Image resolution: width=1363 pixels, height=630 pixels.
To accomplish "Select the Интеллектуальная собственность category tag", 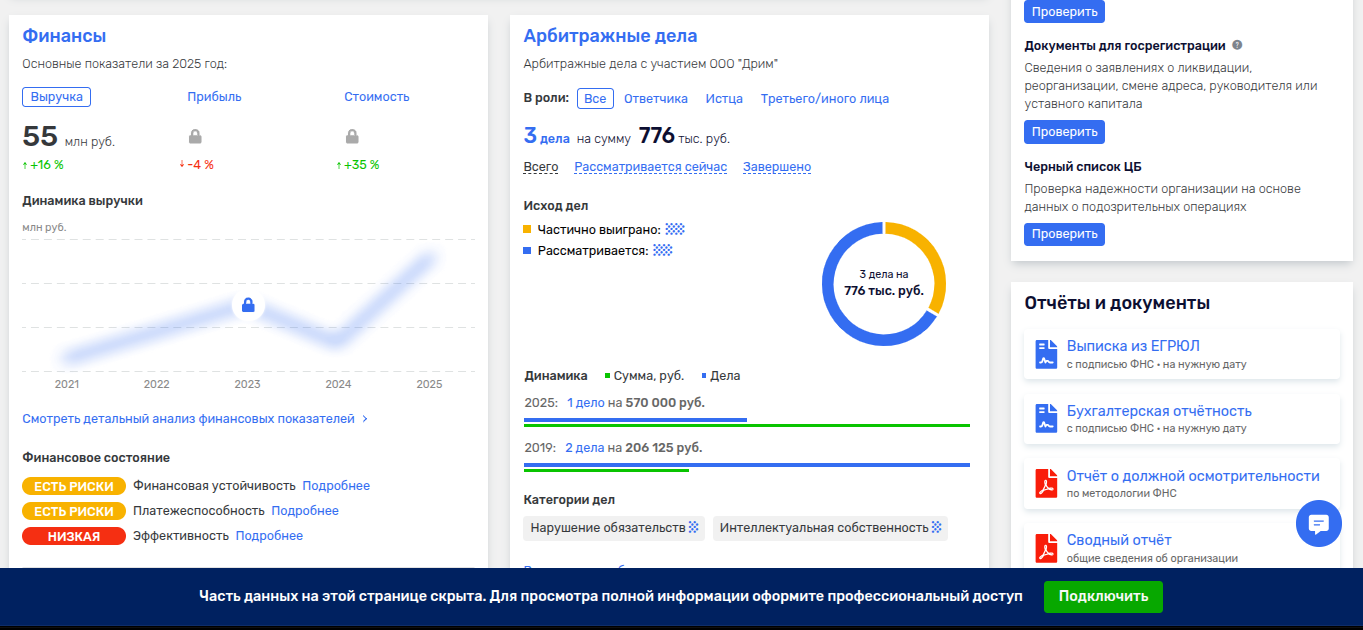I will [x=830, y=527].
